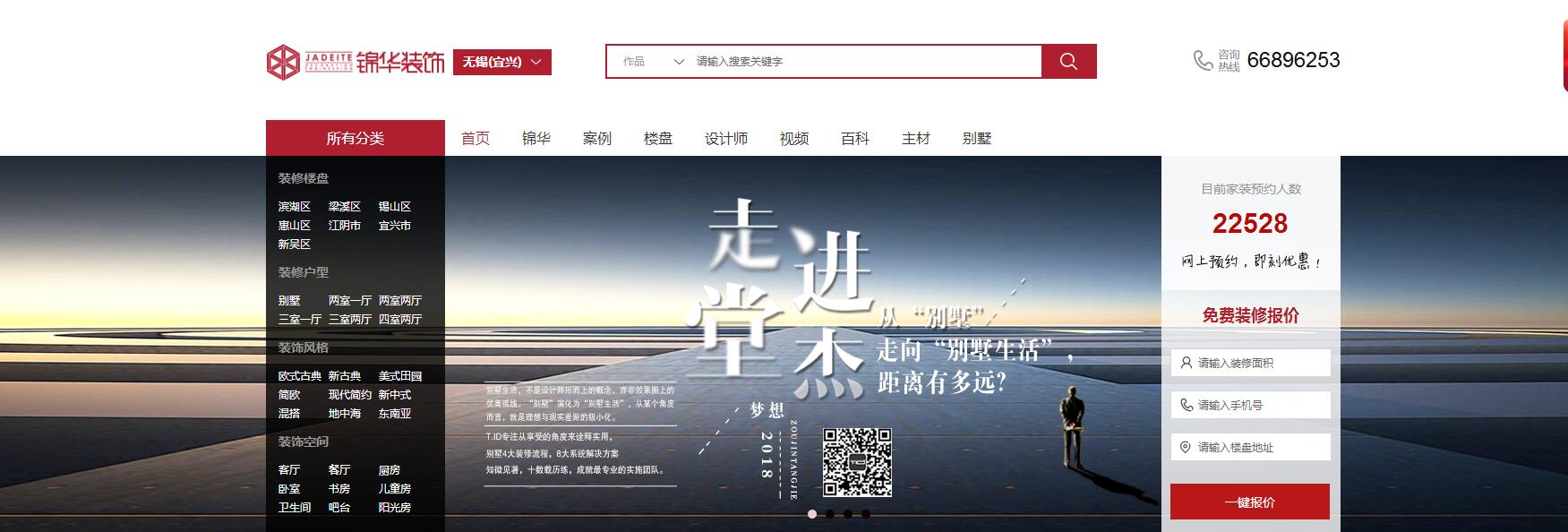The image size is (1568, 532).
Task: Select the first carousel dot
Action: tap(812, 514)
